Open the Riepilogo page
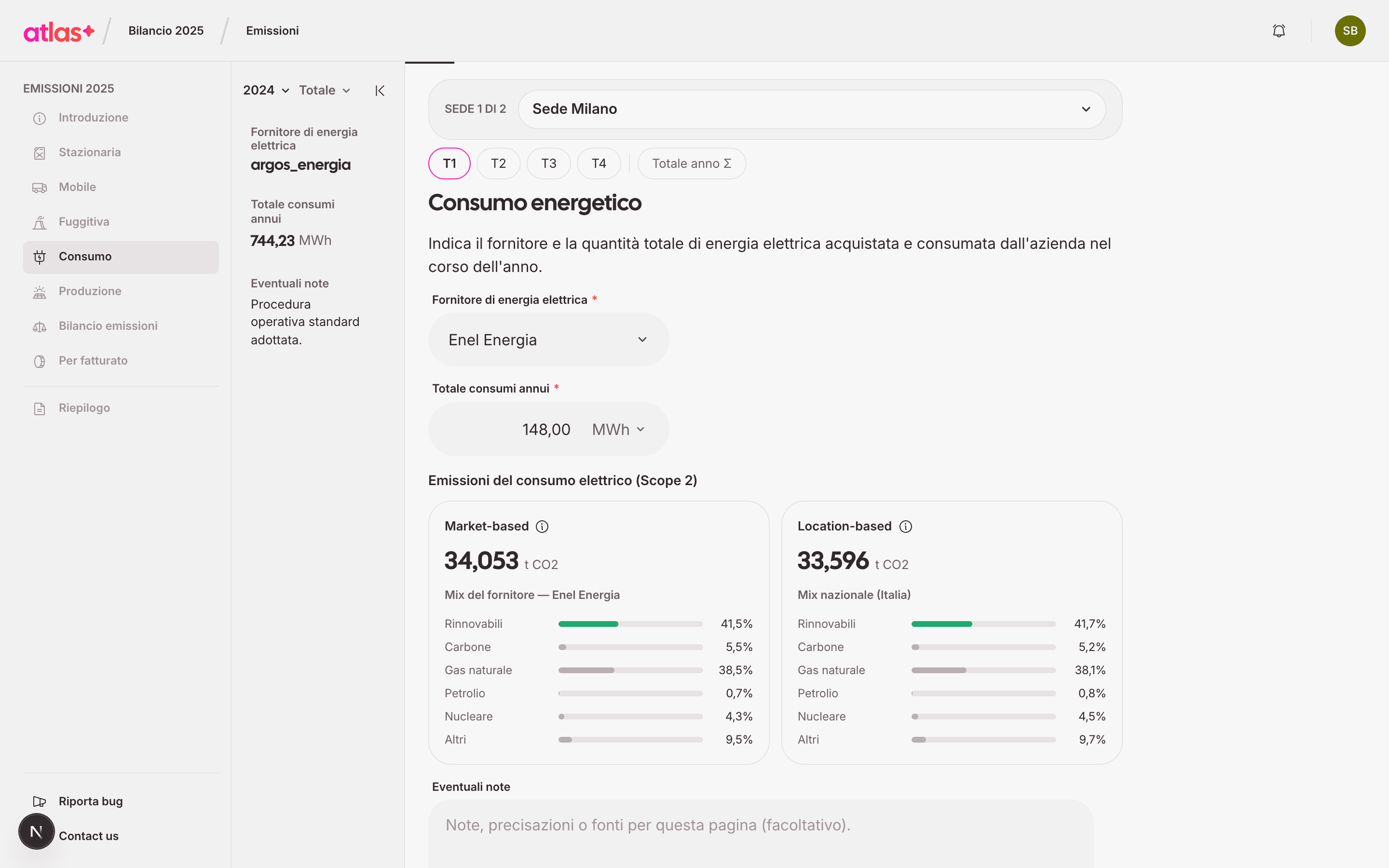 coord(121,408)
